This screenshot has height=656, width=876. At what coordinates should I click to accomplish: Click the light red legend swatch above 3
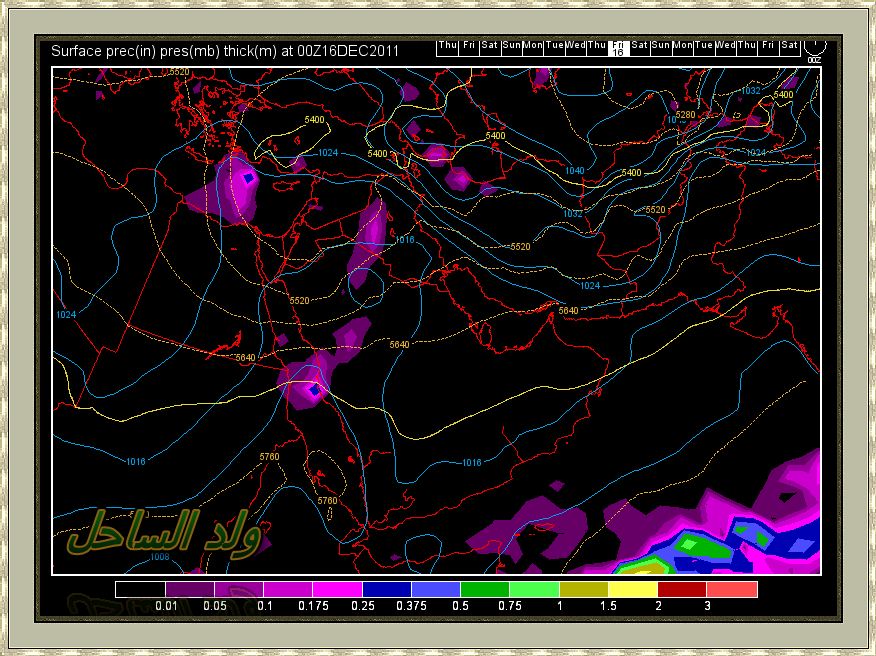tap(732, 590)
